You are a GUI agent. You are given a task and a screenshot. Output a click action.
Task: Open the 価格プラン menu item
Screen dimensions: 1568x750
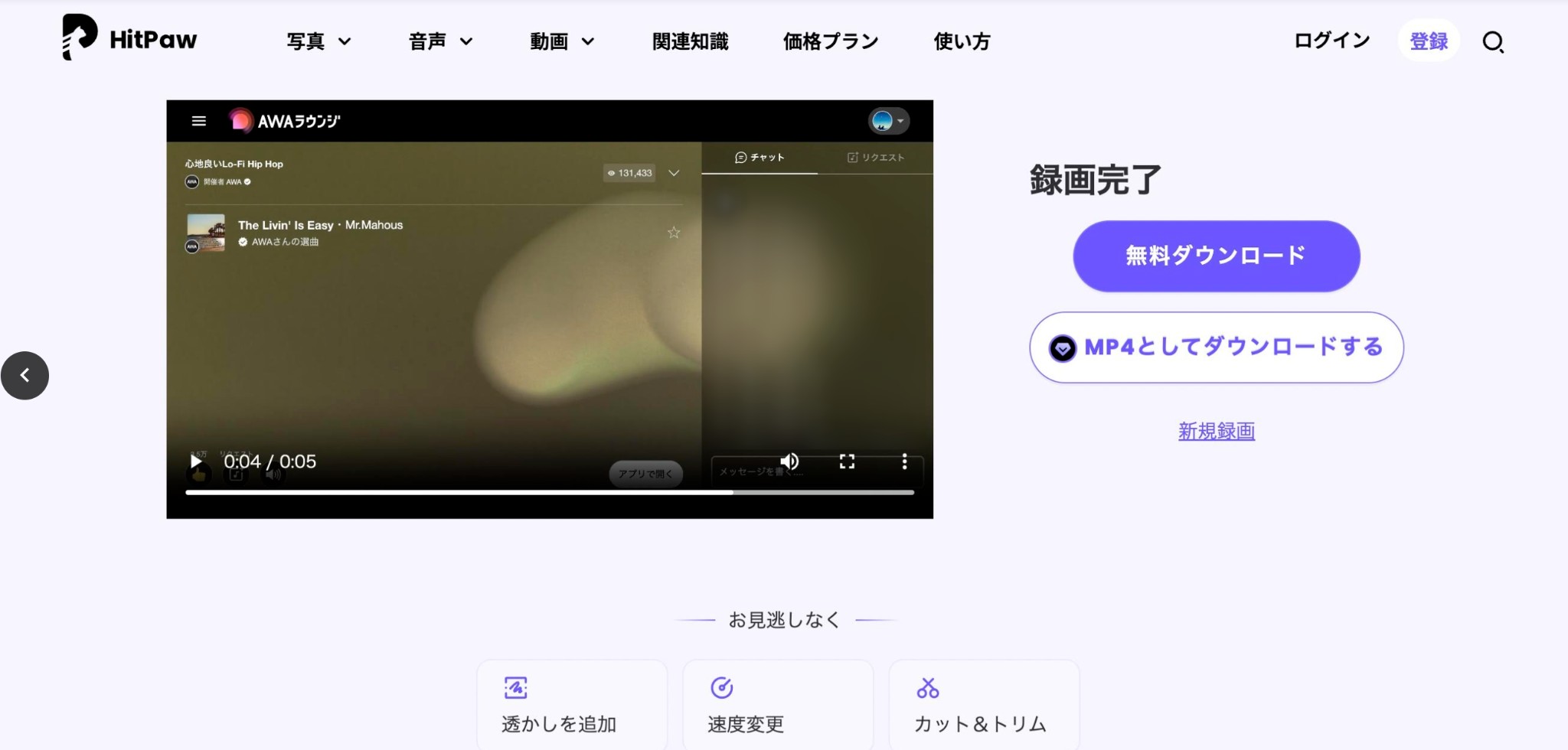(831, 41)
